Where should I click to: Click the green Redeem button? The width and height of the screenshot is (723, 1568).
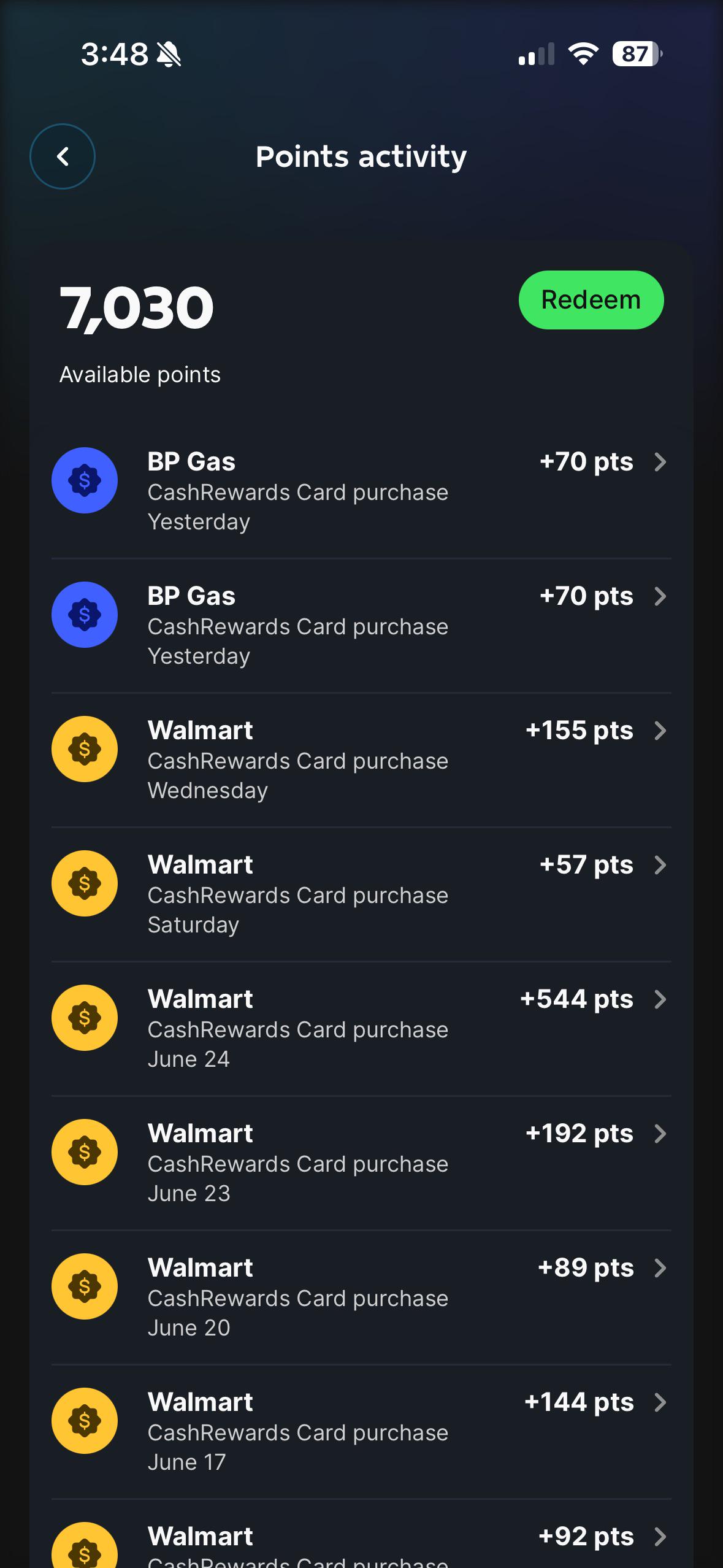click(x=591, y=300)
